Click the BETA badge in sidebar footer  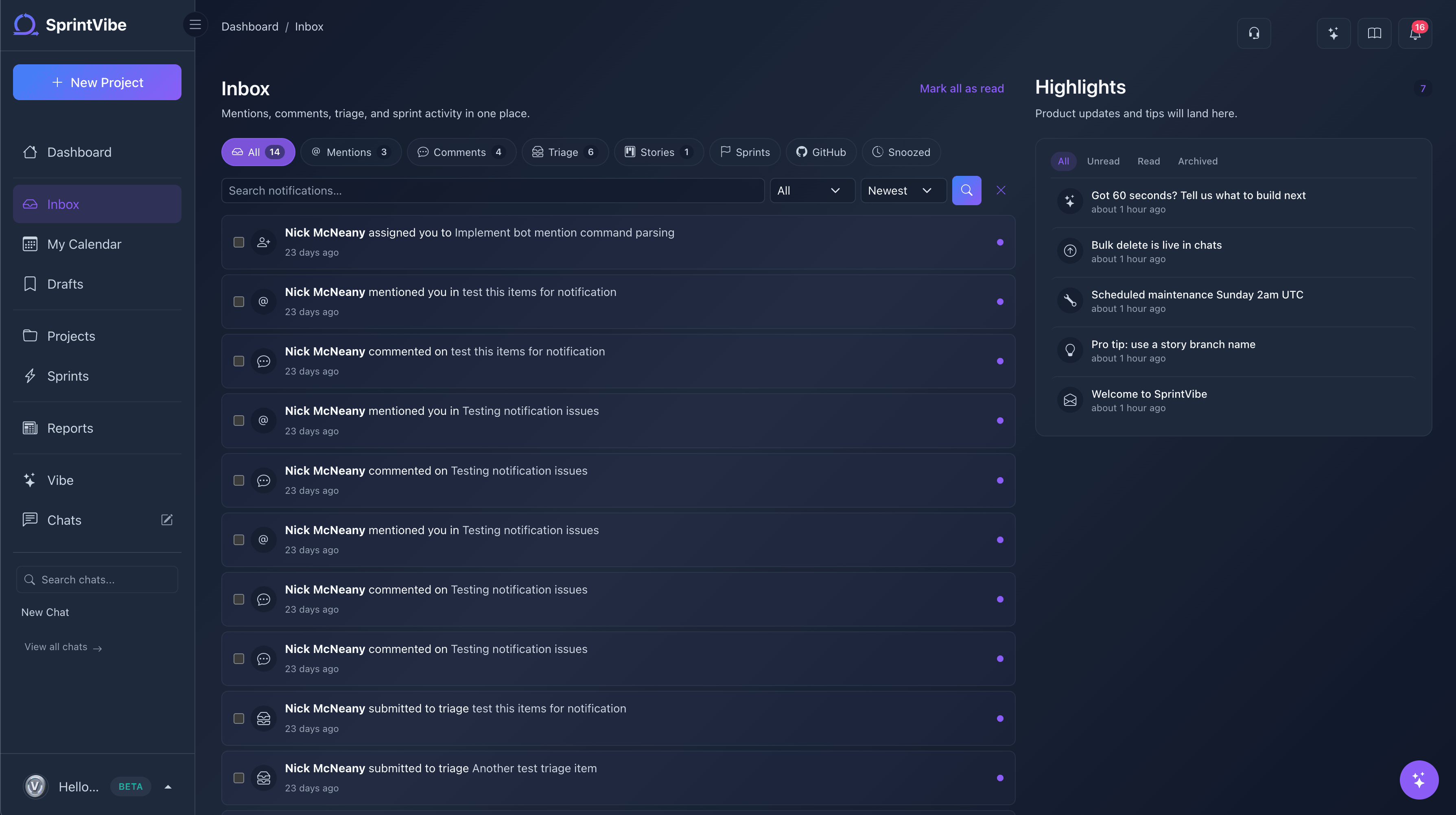(x=131, y=787)
